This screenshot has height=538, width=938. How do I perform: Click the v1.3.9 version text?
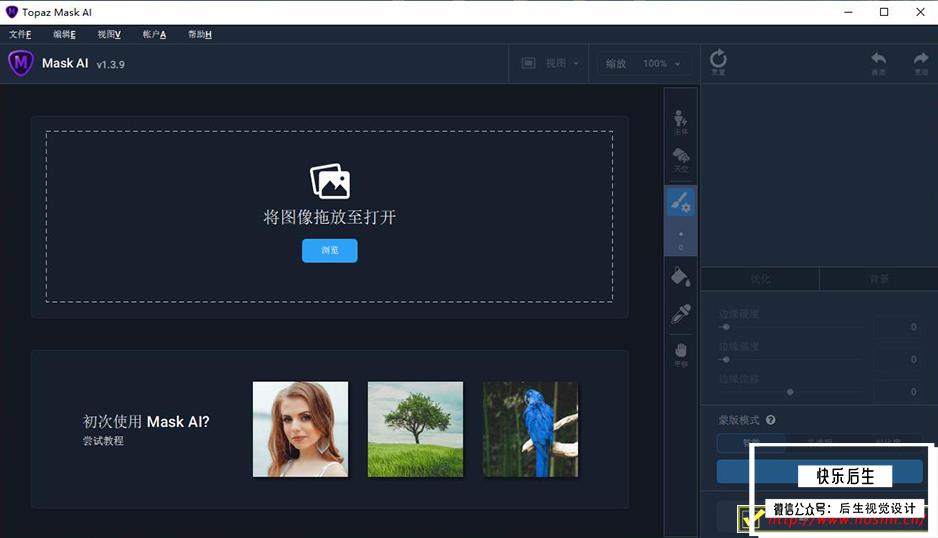coord(111,65)
